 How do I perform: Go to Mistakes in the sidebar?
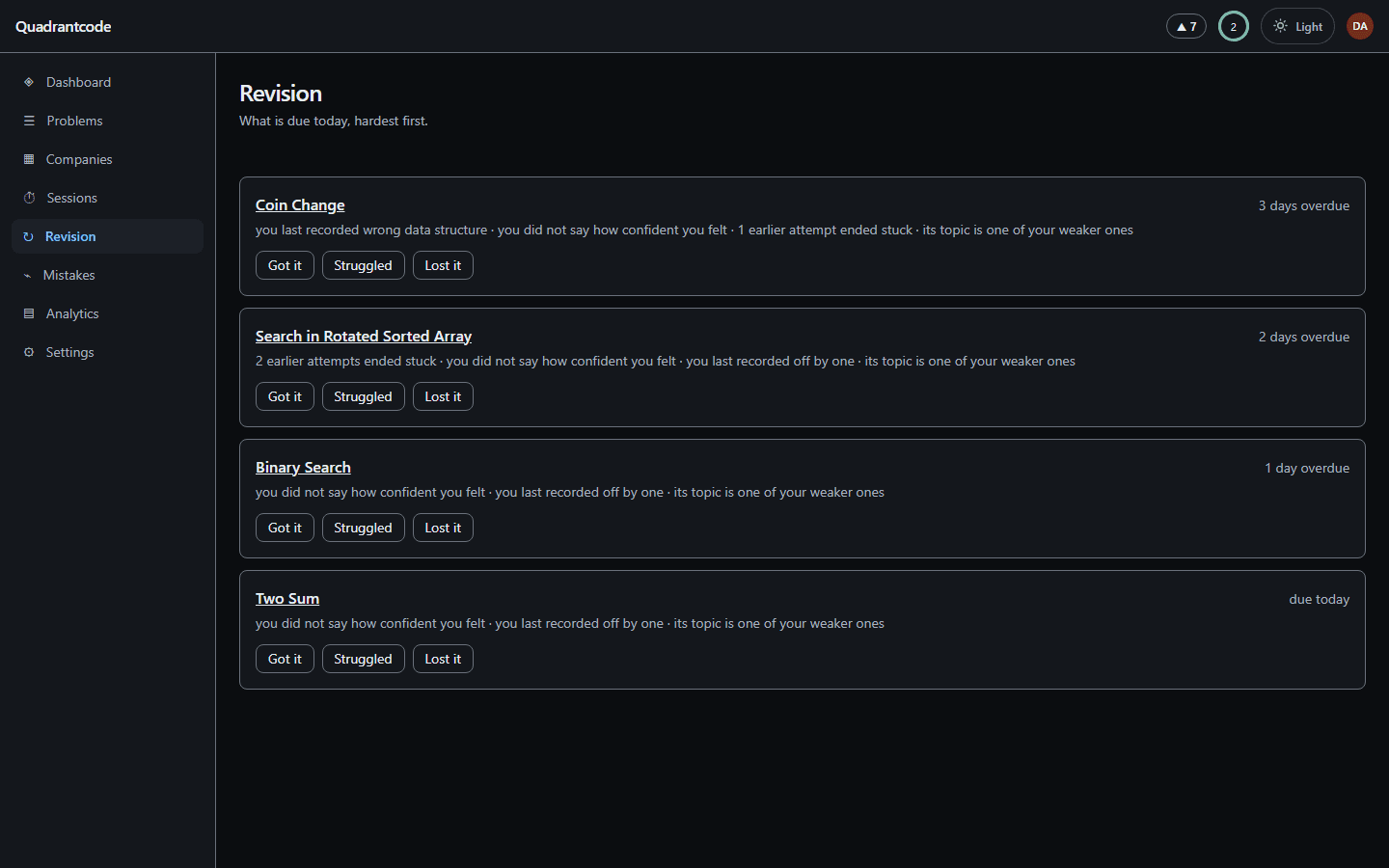click(x=107, y=275)
